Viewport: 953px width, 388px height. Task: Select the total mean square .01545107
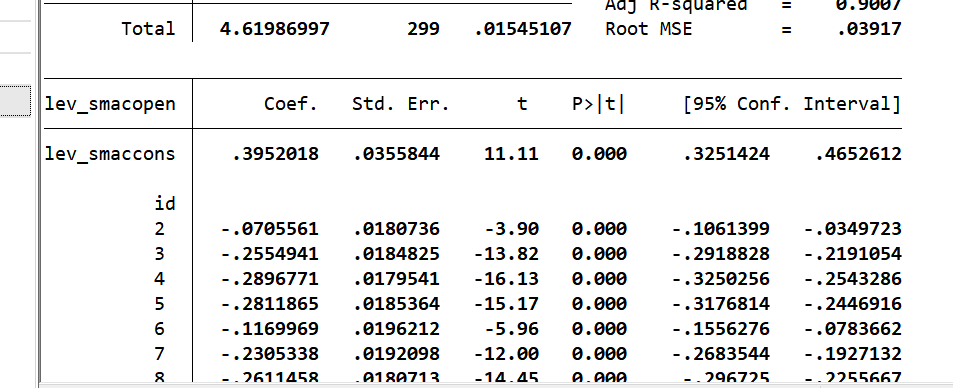point(523,29)
